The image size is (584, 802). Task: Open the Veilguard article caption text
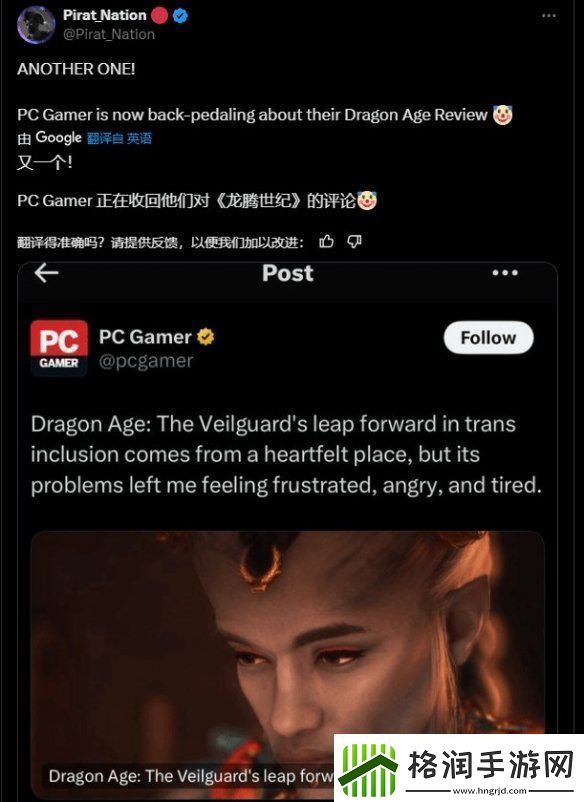click(x=191, y=776)
